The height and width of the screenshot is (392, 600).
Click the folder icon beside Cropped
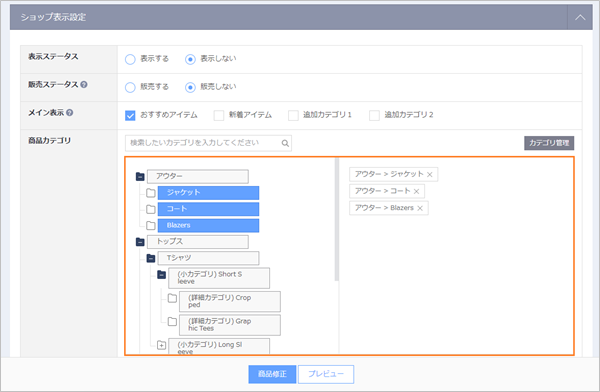[x=172, y=298]
